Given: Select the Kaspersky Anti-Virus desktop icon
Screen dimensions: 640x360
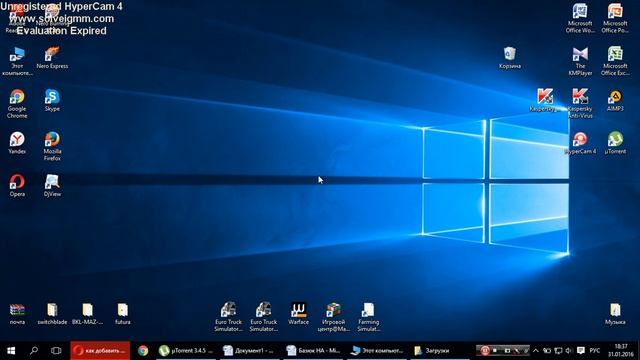Looking at the screenshot, I should (580, 104).
